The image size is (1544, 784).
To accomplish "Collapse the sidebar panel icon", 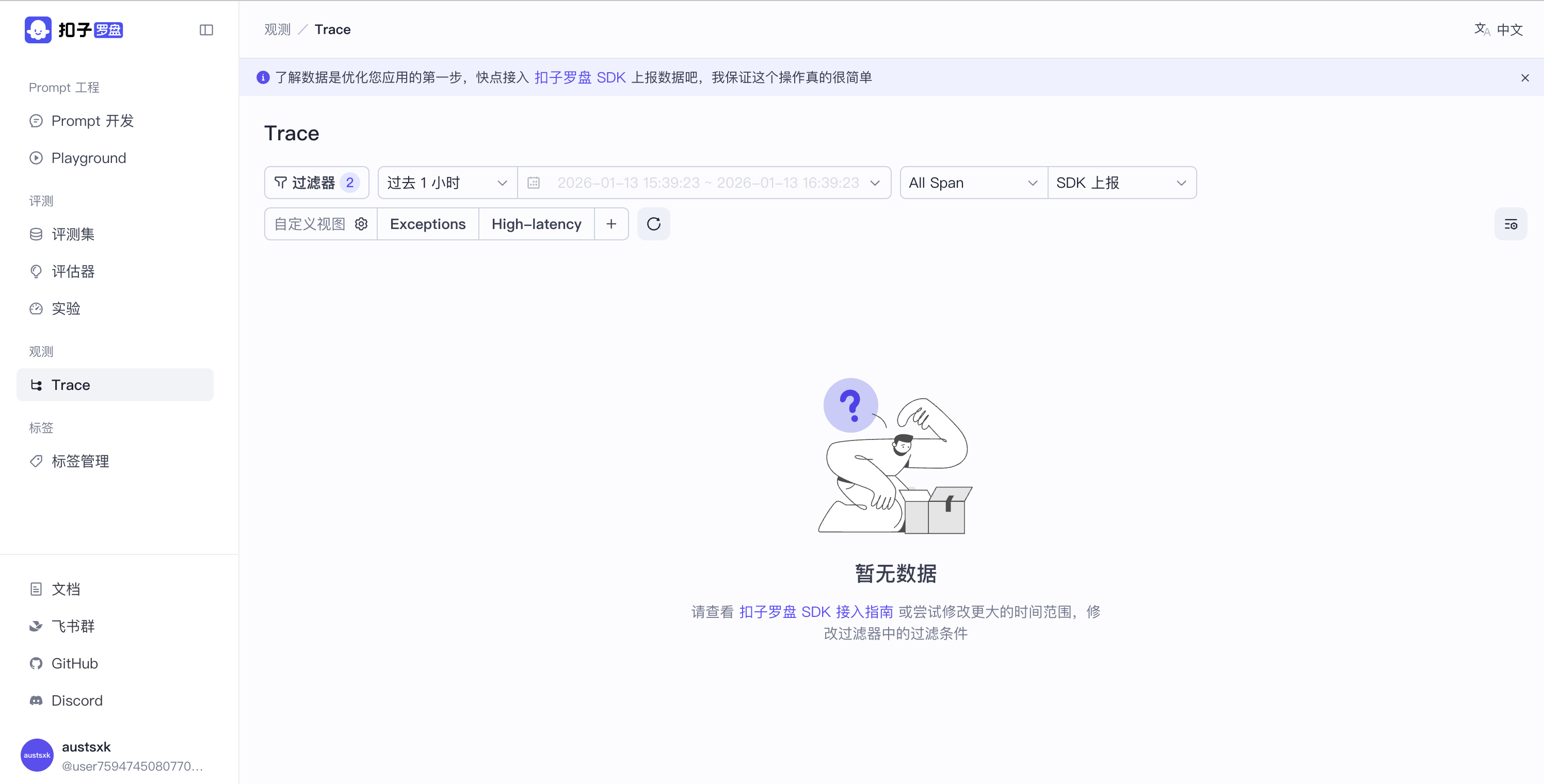I will click(x=206, y=30).
